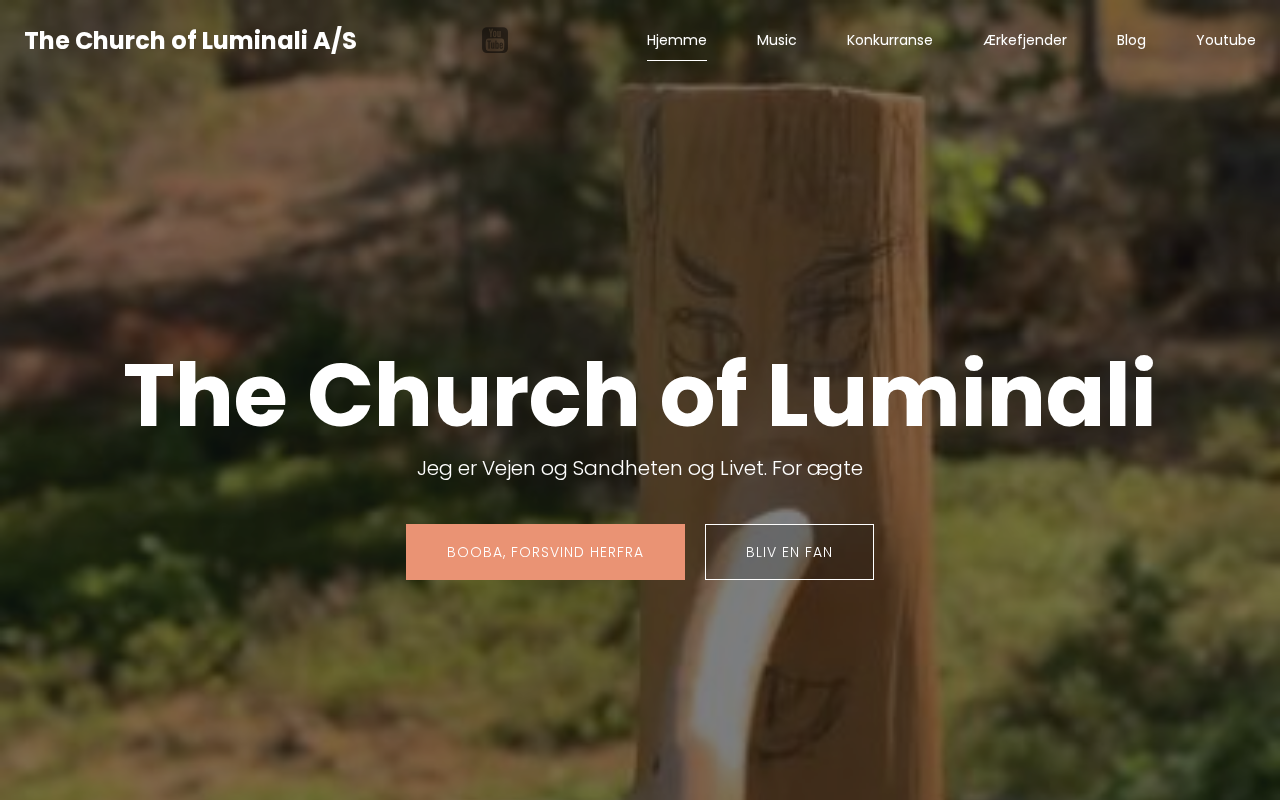Click the Bliv en fan button
The width and height of the screenshot is (1280, 800).
pos(789,552)
